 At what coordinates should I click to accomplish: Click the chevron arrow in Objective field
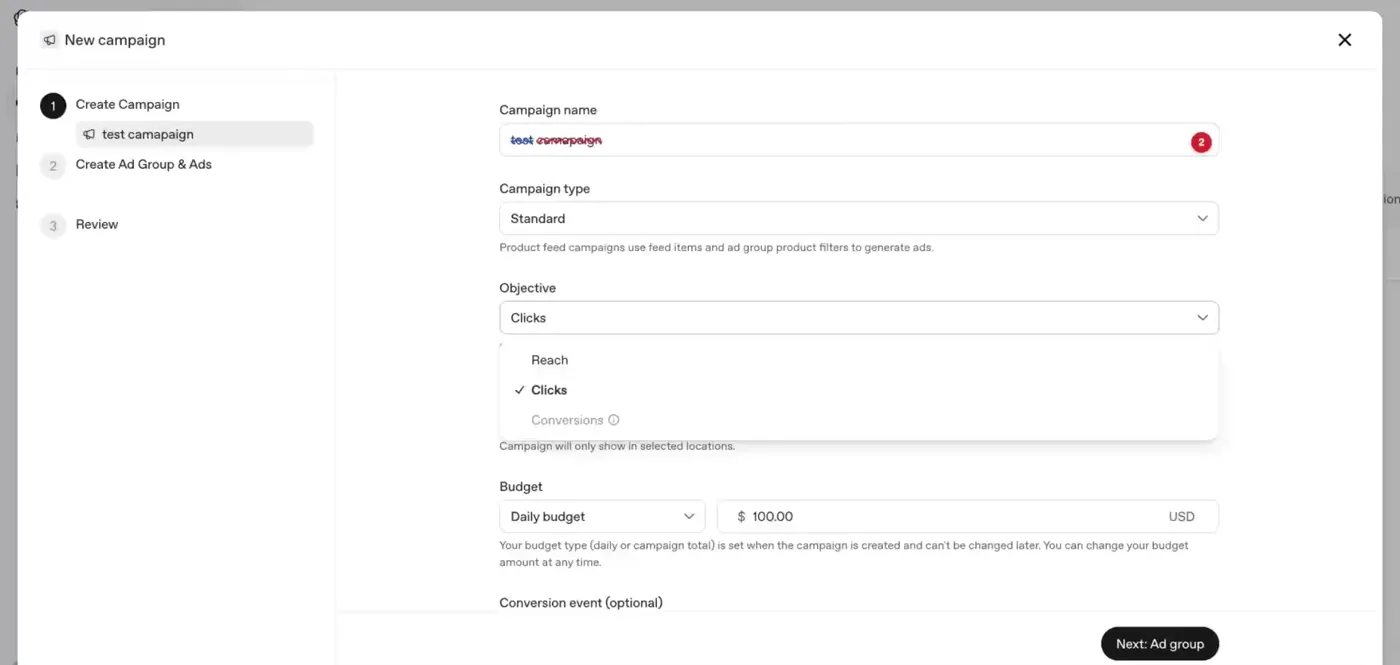tap(1202, 317)
